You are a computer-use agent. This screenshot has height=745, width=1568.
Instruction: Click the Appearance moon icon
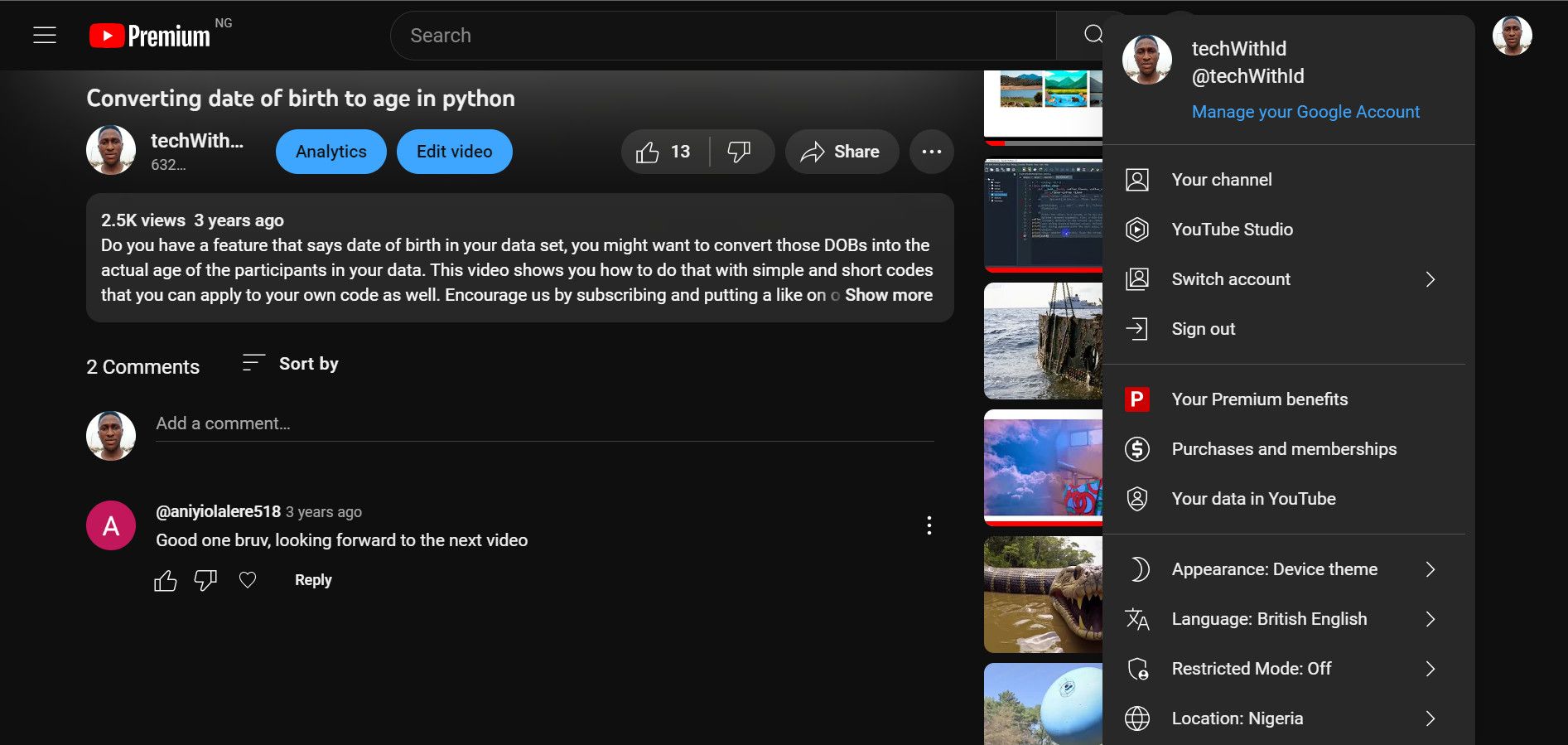tap(1139, 569)
